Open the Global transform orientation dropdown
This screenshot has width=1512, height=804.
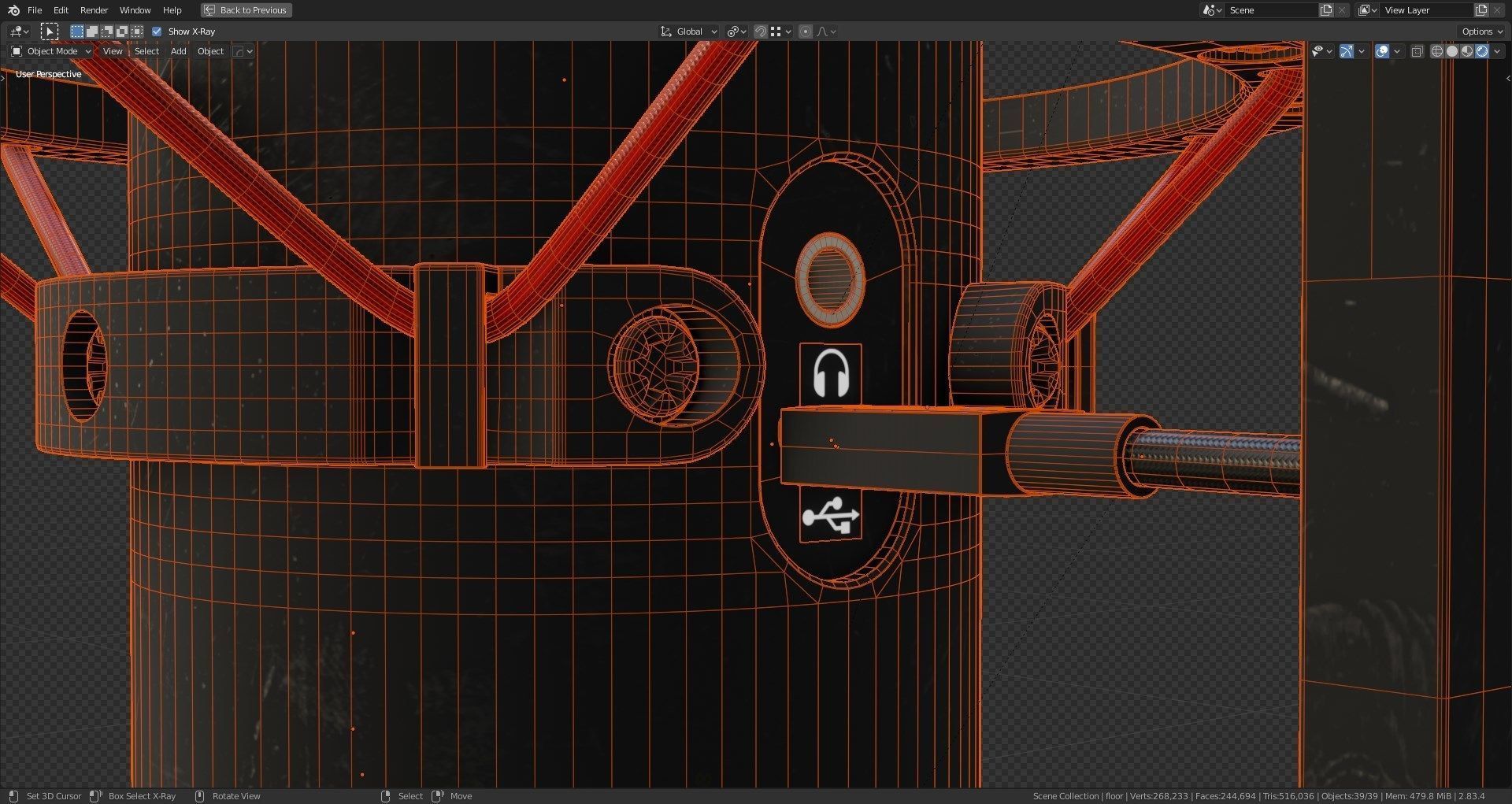[x=689, y=31]
